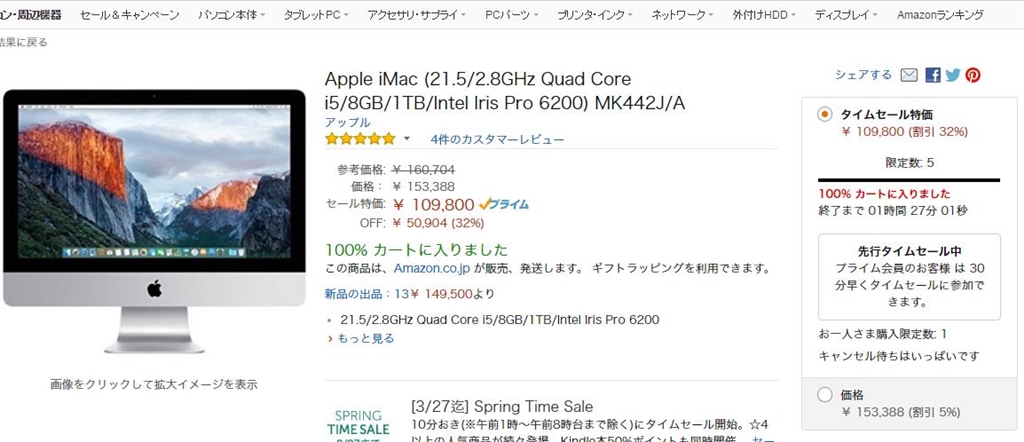Open the パソコン本体 dropdown menu
1024x442 pixels.
[232, 16]
